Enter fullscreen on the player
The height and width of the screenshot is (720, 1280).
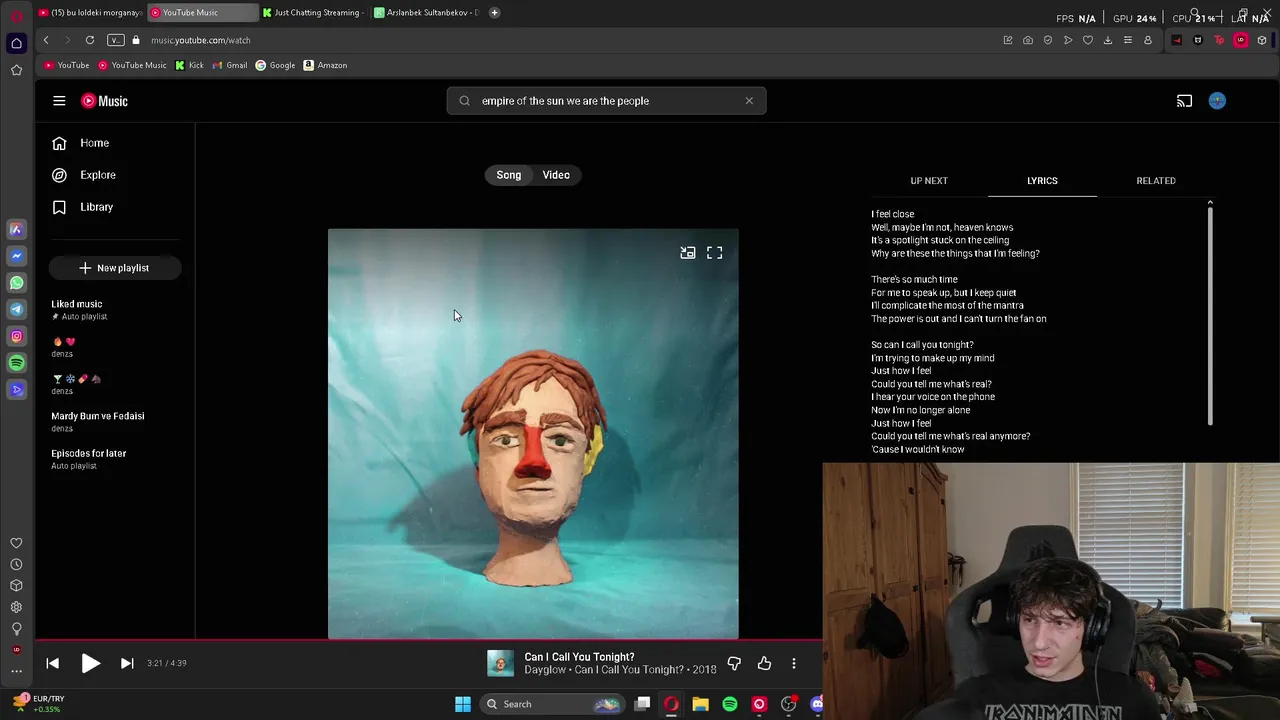click(x=714, y=253)
